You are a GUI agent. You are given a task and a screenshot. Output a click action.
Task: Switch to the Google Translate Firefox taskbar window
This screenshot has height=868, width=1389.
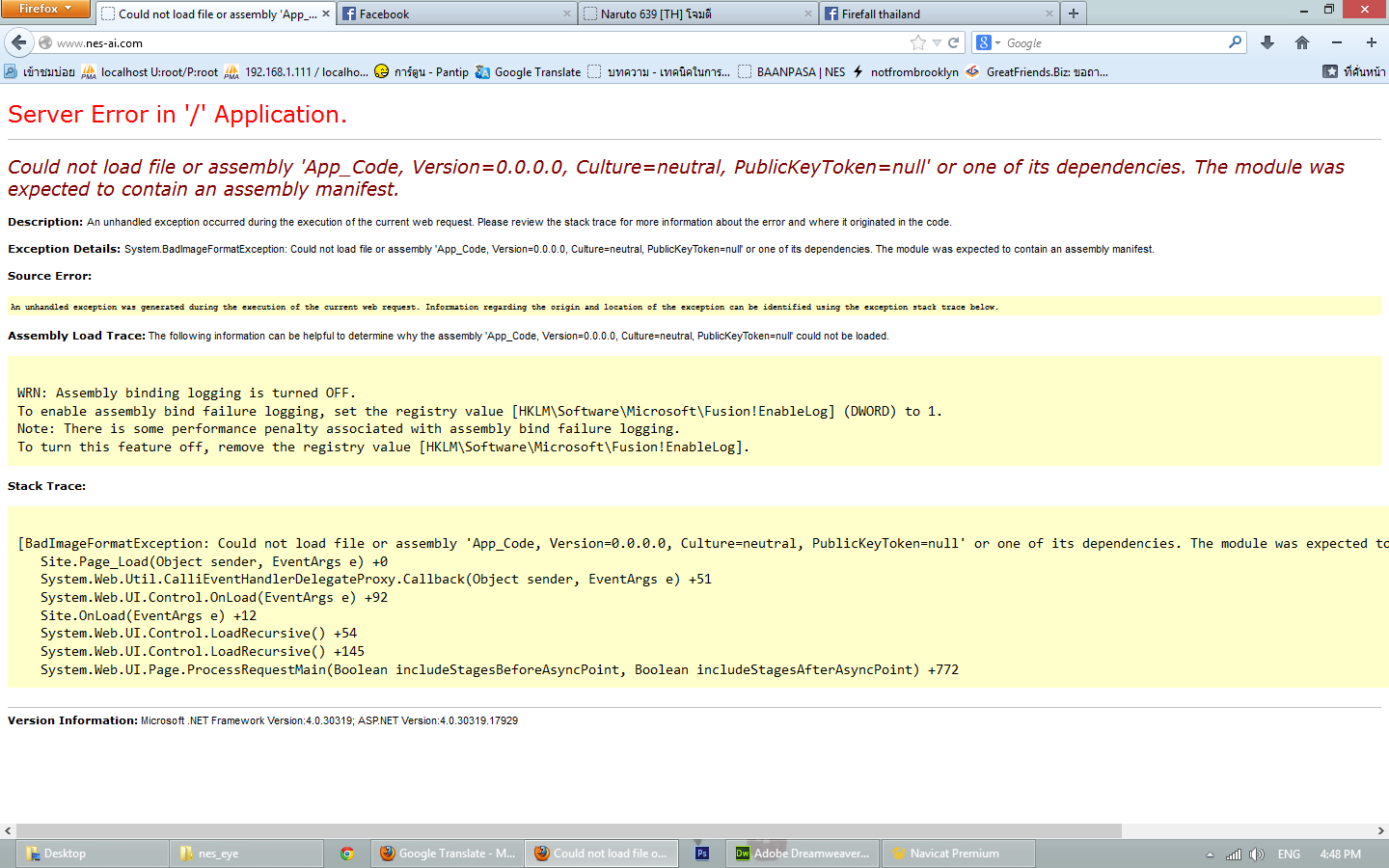(448, 854)
